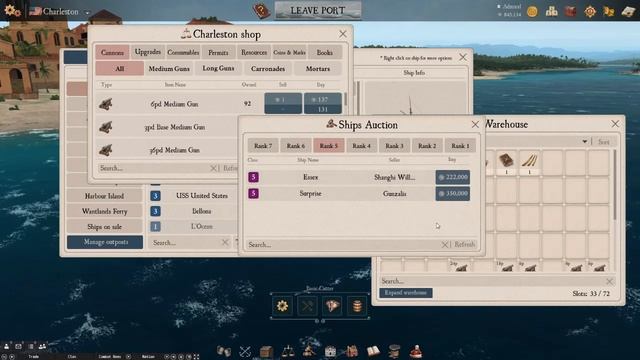Open the auction gavel icon in bottom toolbar
This screenshot has height=360, width=640.
309,351
